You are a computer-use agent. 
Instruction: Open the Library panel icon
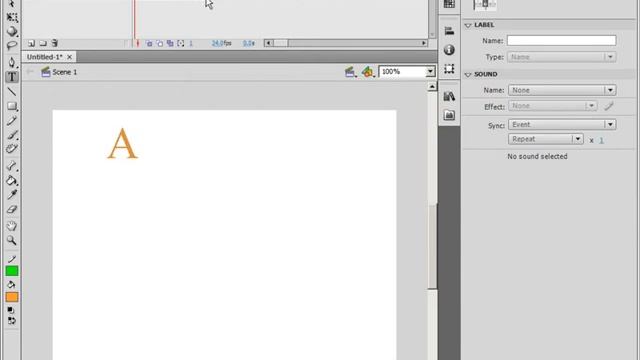tap(449, 96)
